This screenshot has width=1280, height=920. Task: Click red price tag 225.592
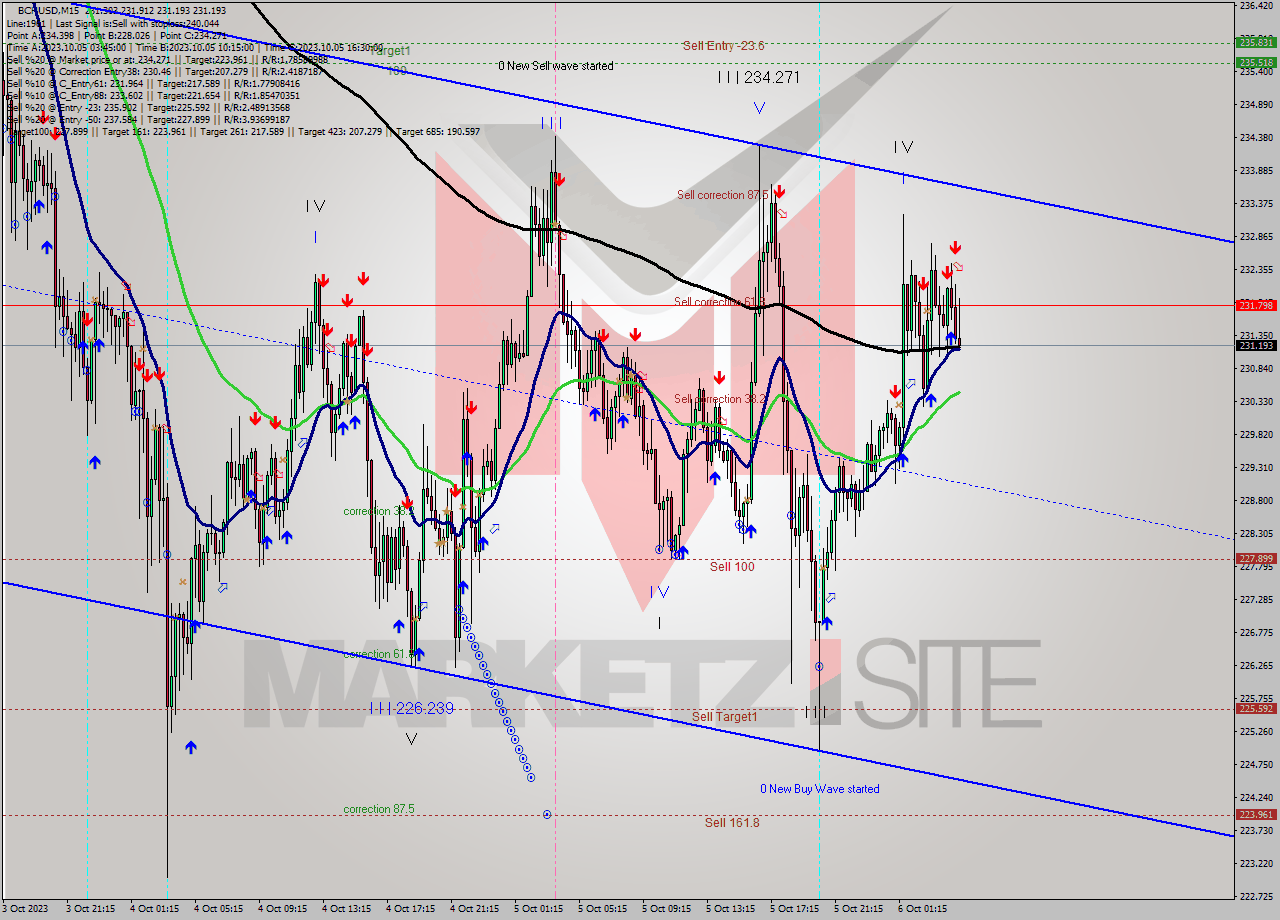pos(1255,708)
